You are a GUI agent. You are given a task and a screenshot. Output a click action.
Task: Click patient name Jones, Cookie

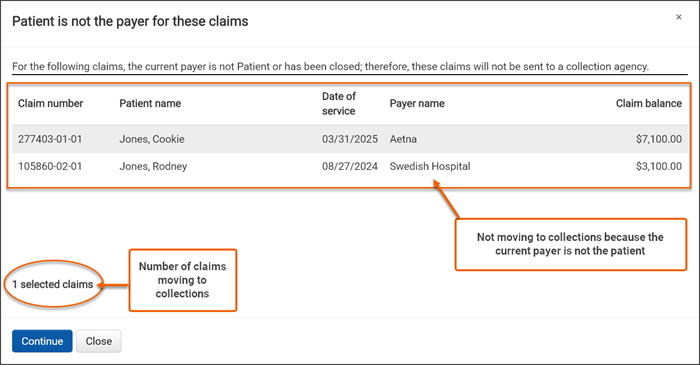pyautogui.click(x=152, y=139)
